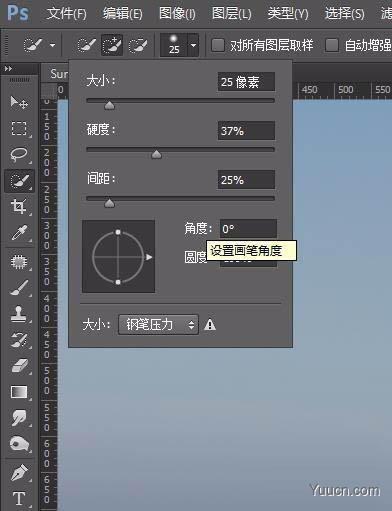This screenshot has height=511, width=392.
Task: Click the Subtract from Selection mode icon
Action: 137,45
